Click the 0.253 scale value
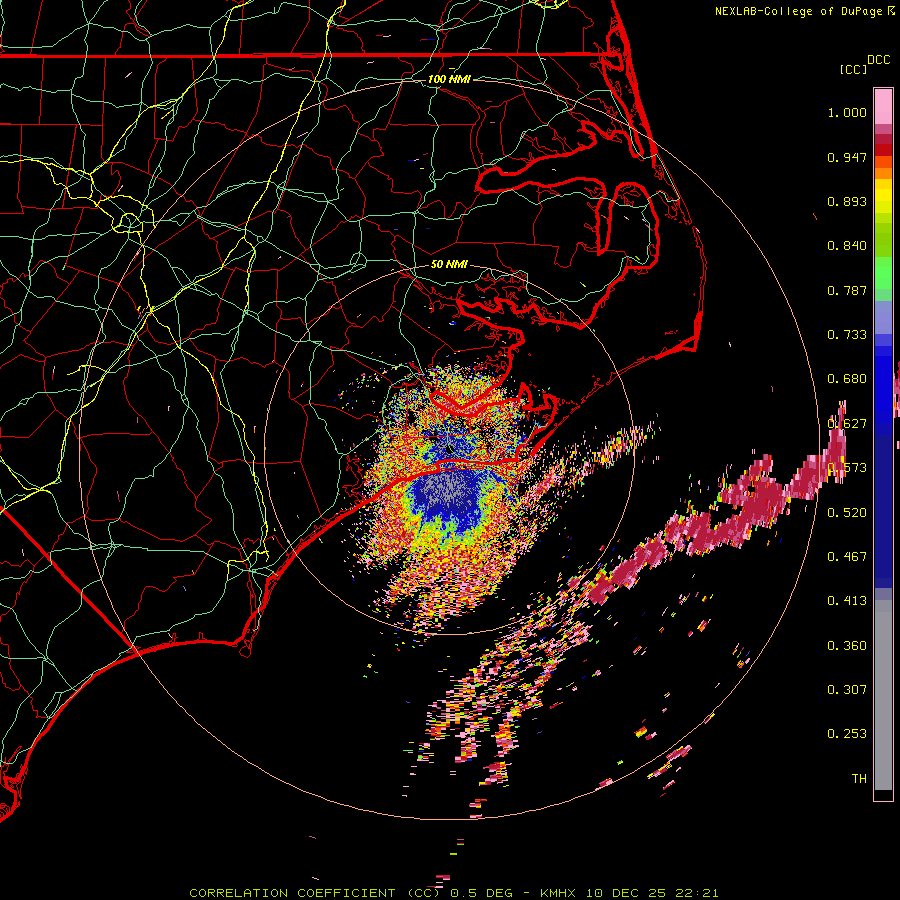 (847, 734)
